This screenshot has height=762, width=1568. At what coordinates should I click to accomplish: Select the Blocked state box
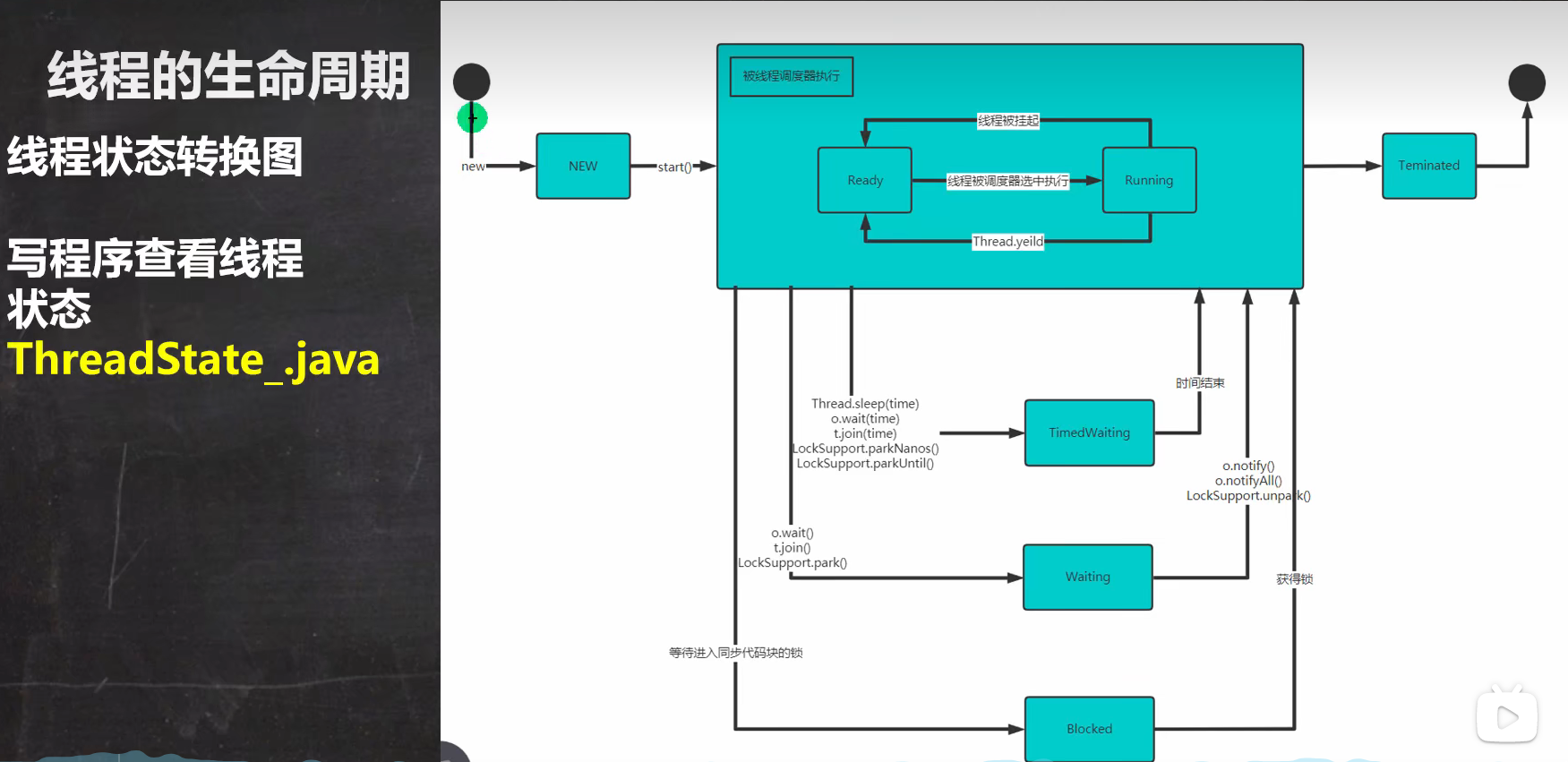[1090, 729]
